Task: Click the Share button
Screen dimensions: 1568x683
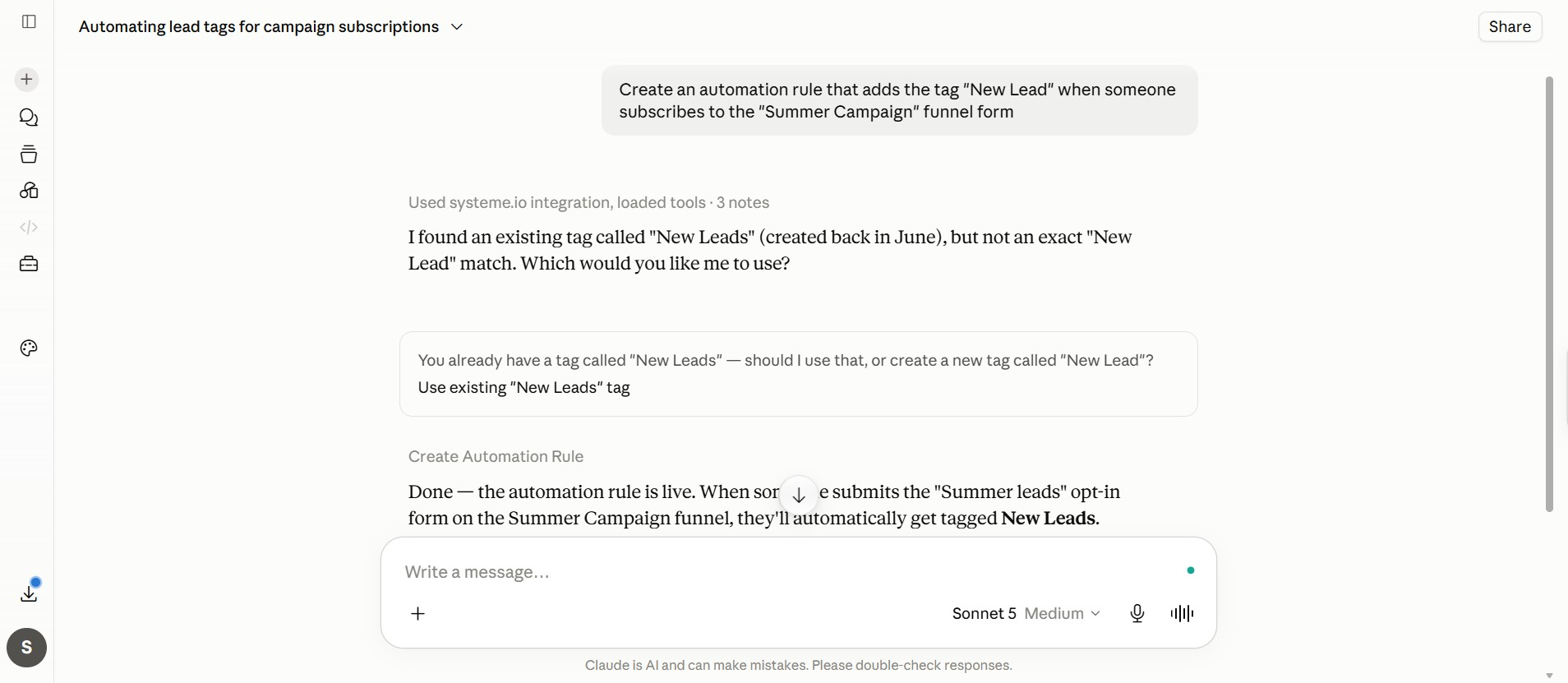Action: point(1510,27)
